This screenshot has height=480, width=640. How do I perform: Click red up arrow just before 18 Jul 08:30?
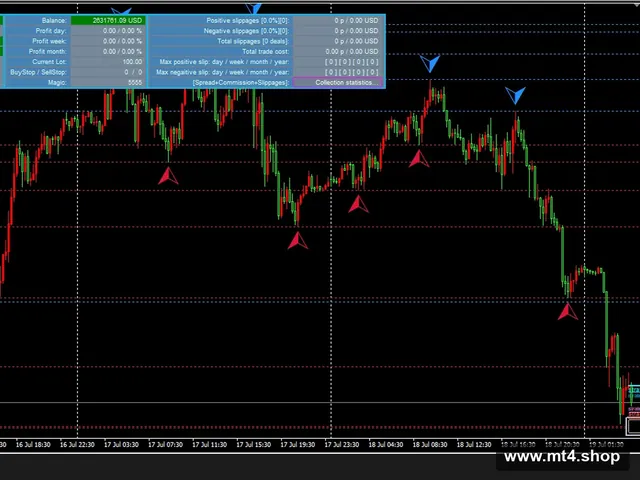[419, 159]
